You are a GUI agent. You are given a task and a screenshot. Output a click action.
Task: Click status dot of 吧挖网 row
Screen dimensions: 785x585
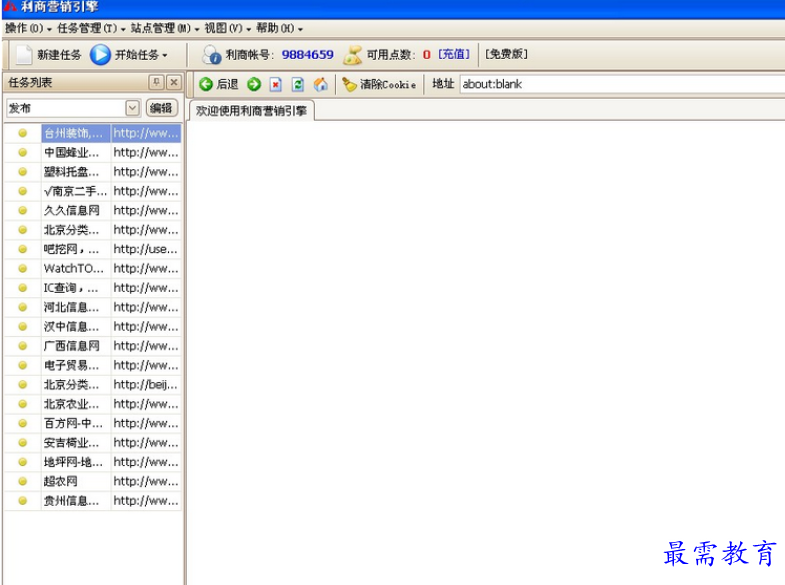tap(23, 249)
